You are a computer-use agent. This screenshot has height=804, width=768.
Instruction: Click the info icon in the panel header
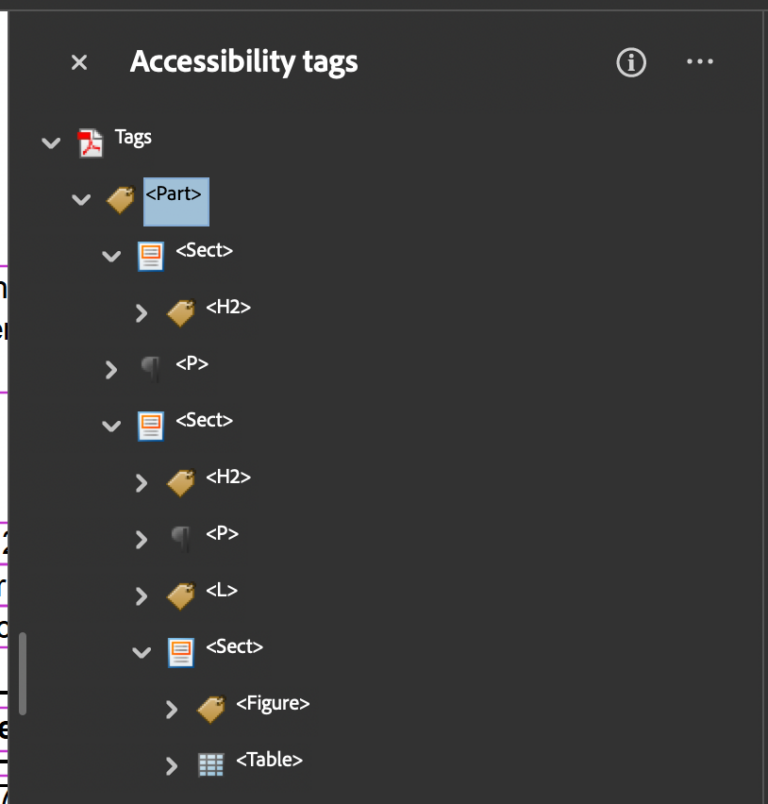point(631,62)
